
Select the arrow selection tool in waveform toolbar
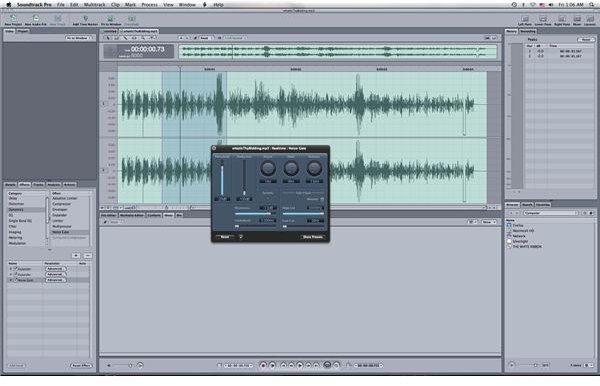(108, 38)
